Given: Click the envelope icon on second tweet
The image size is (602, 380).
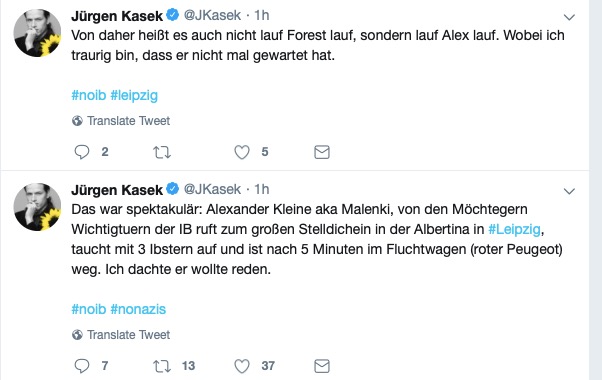Looking at the screenshot, I should tap(322, 366).
